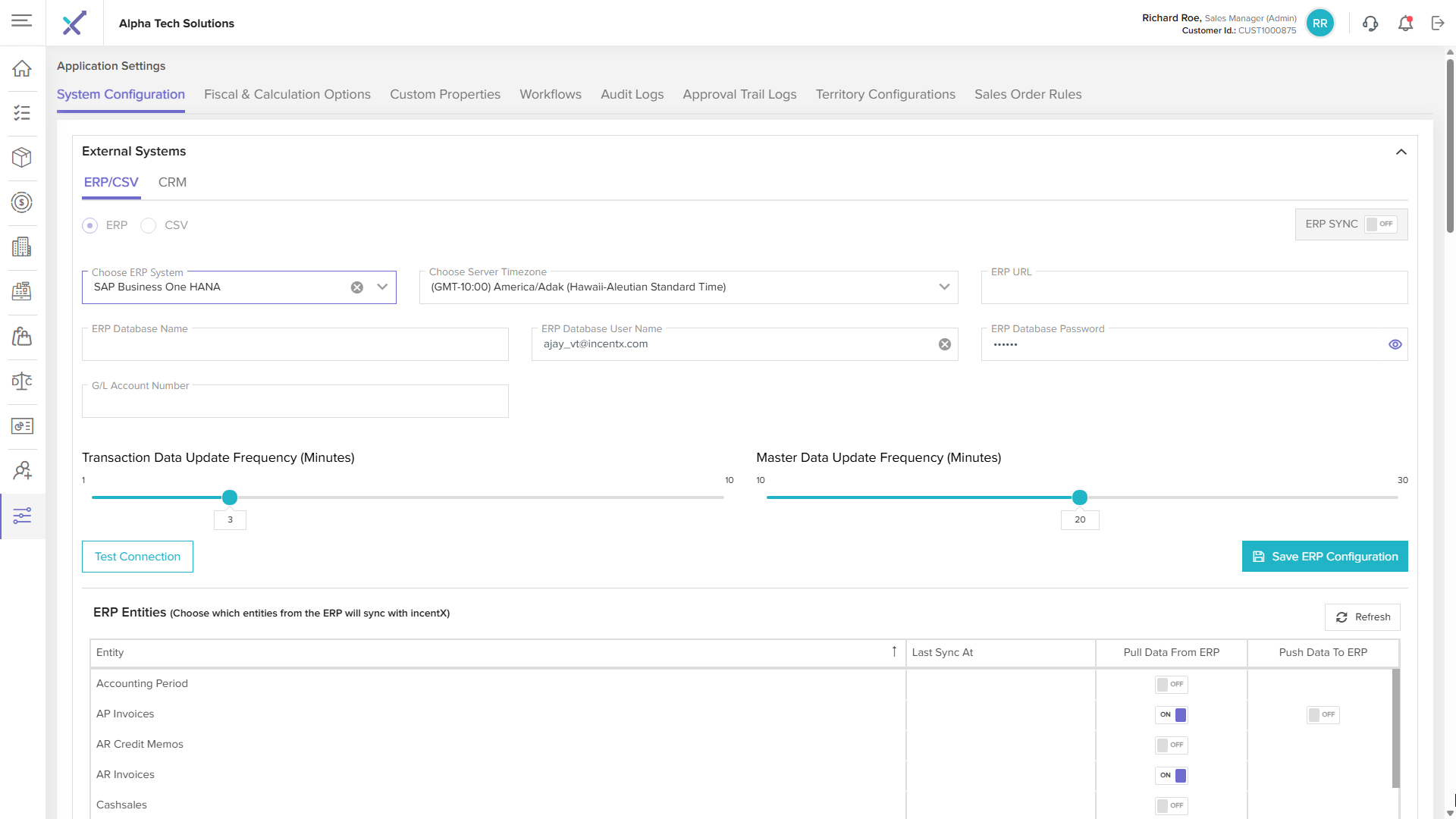Click the notification bell icon

[x=1405, y=24]
